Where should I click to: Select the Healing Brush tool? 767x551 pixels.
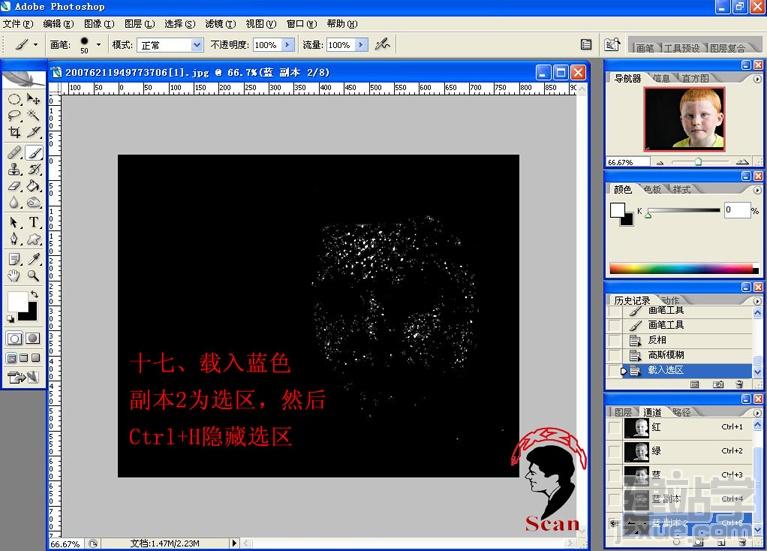point(14,153)
